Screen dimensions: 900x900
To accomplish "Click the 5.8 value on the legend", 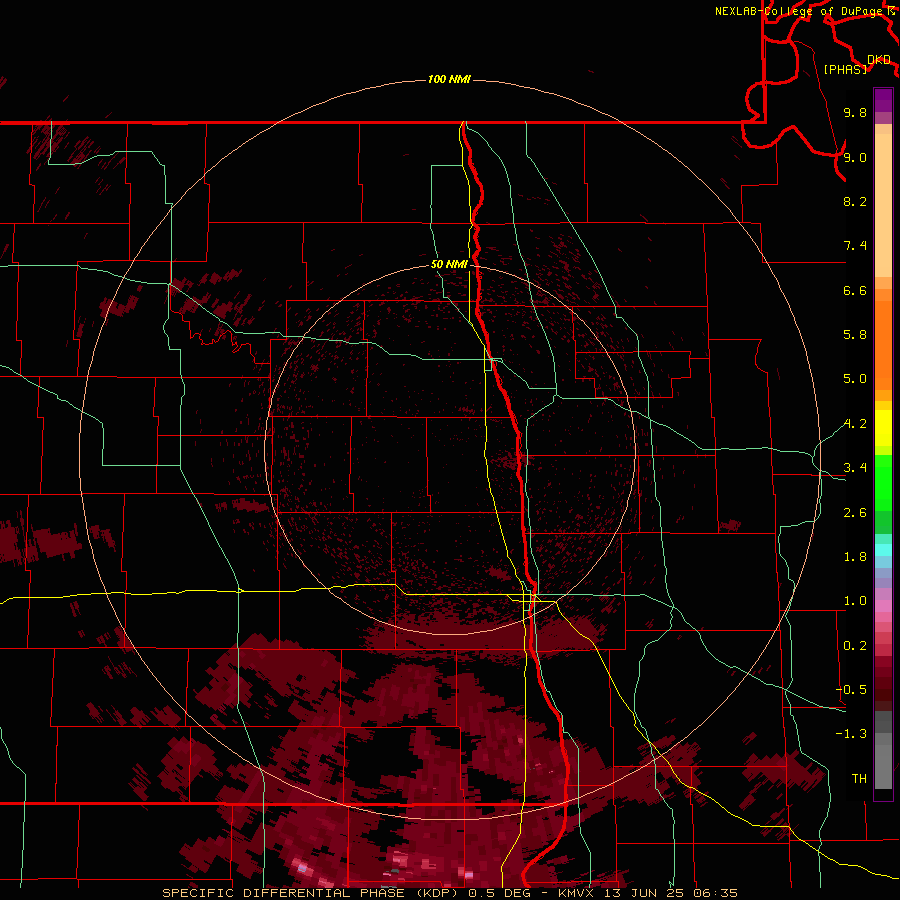I will pyautogui.click(x=855, y=335).
